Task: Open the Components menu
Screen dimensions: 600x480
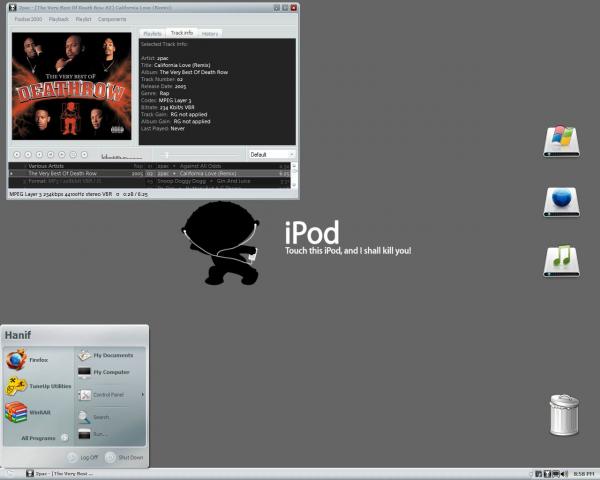Action: [112, 19]
